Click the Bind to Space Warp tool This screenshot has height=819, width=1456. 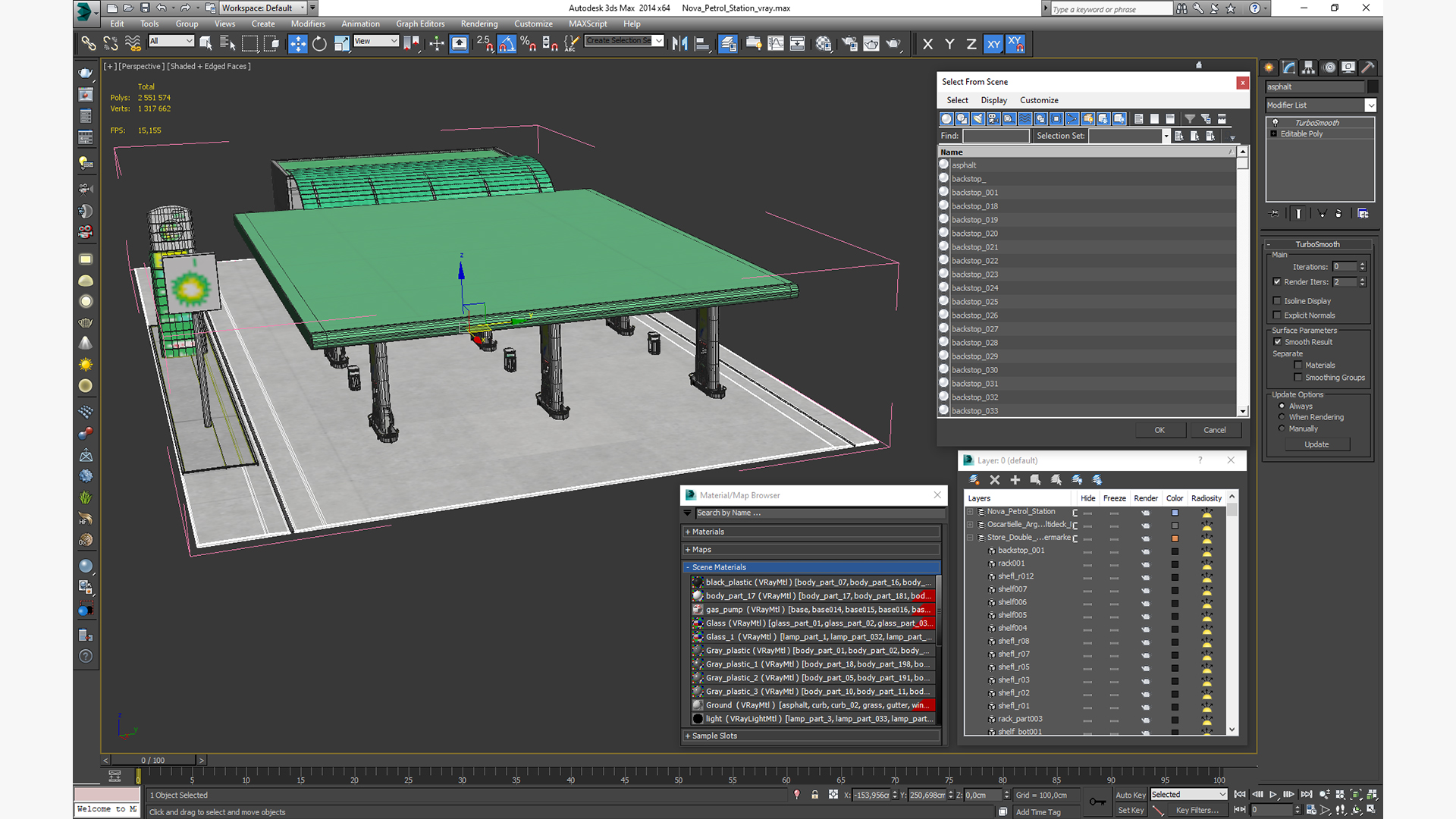(x=133, y=43)
